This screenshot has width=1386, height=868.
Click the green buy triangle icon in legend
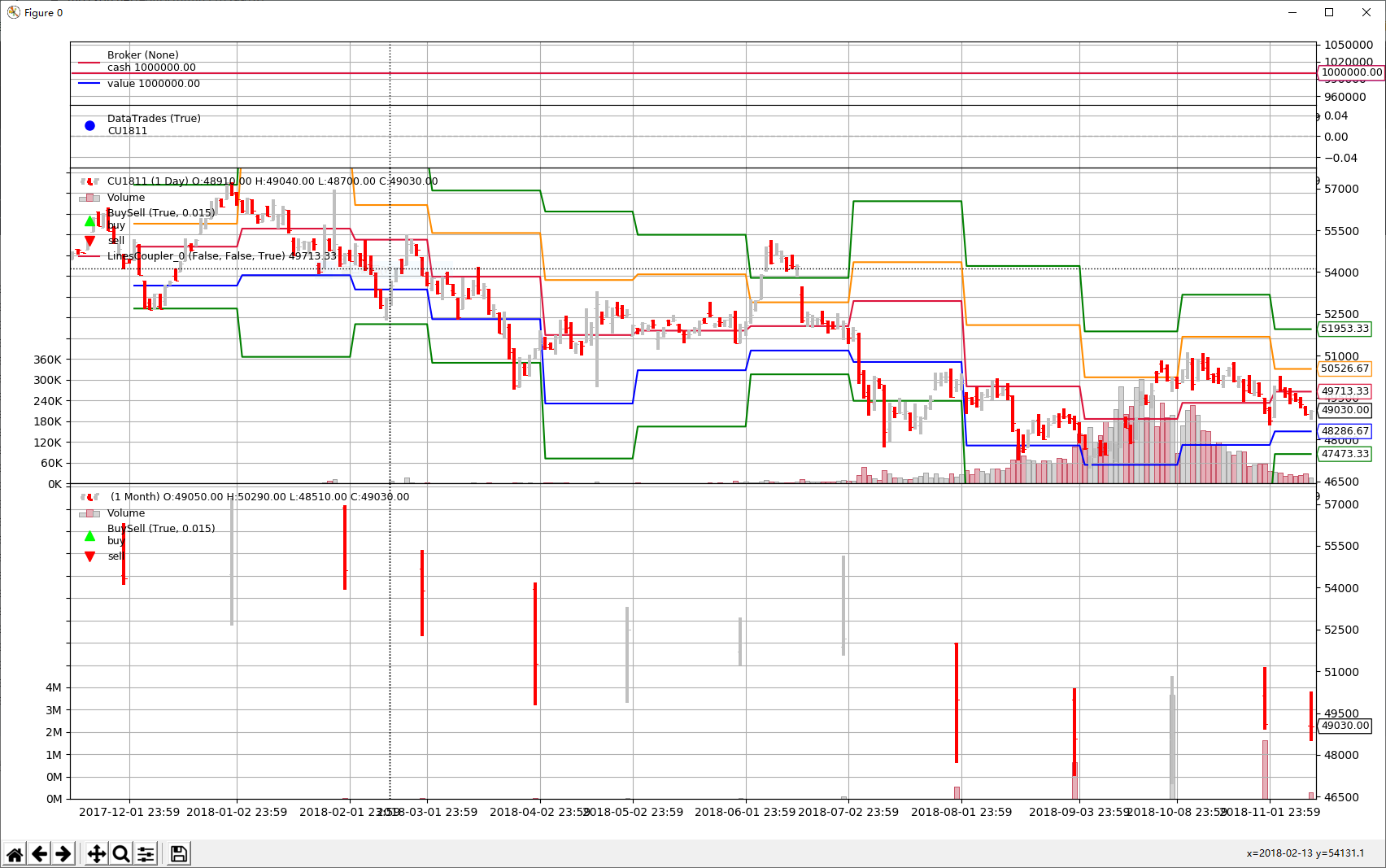(89, 221)
